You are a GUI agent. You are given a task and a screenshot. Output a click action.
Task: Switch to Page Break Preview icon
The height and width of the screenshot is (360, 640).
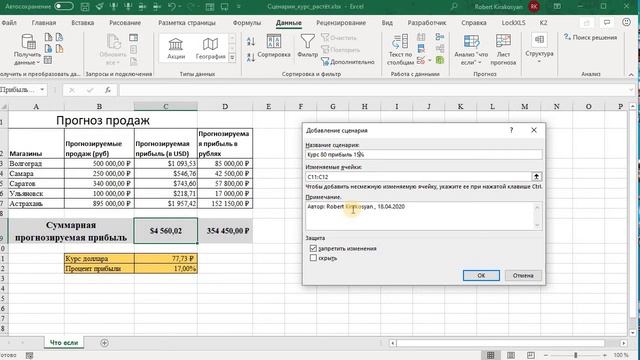[531, 355]
